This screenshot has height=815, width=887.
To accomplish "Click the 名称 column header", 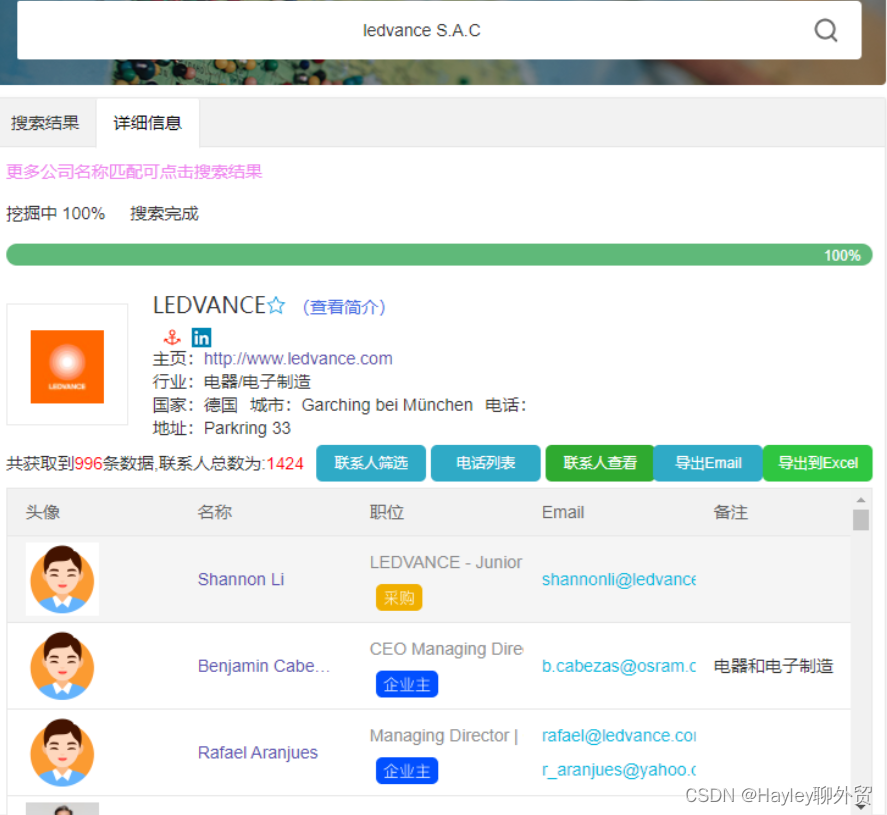I will click(214, 512).
